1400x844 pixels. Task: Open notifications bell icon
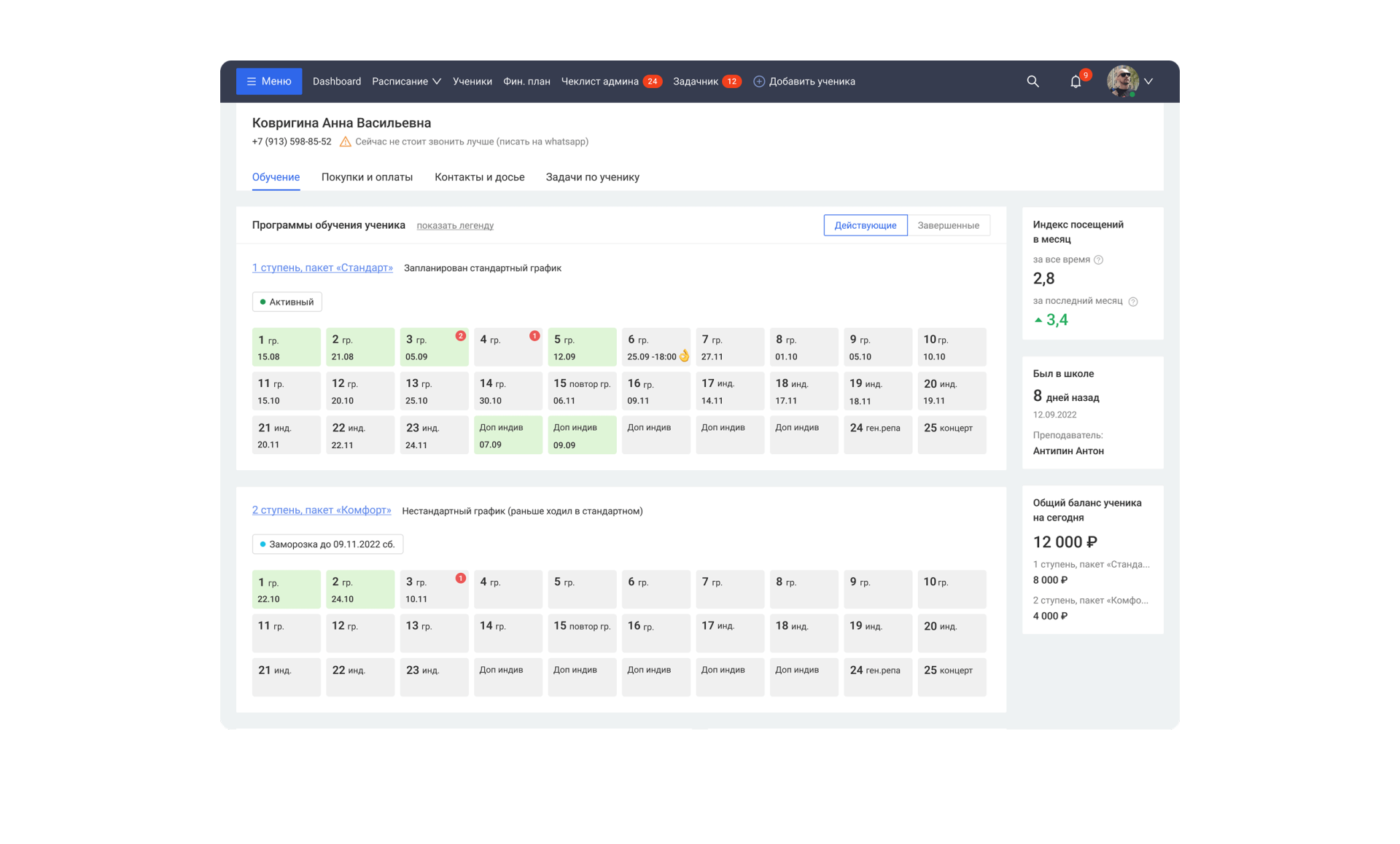coord(1076,82)
